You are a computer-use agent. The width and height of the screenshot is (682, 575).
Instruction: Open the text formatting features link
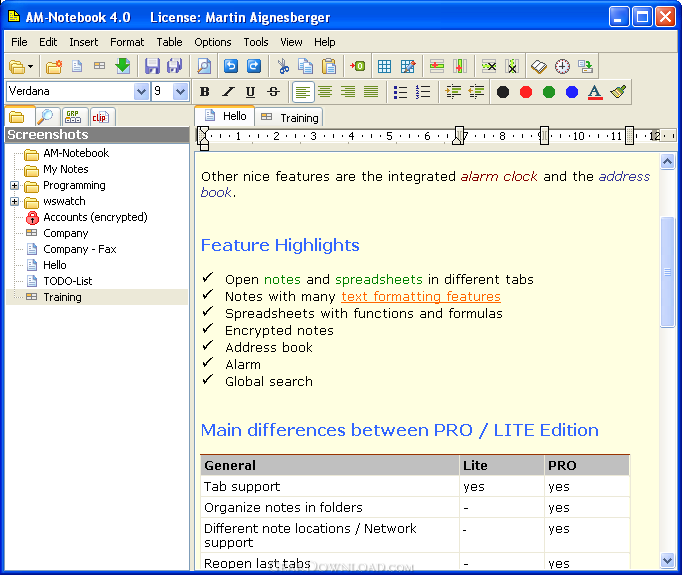421,297
